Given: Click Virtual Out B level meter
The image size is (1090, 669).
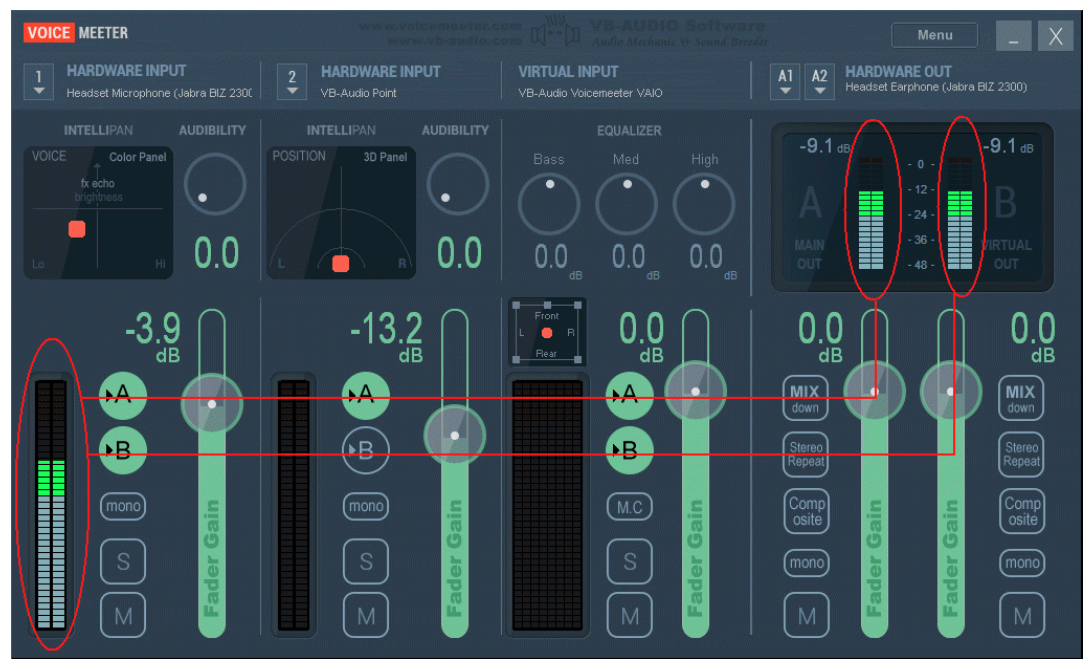Looking at the screenshot, I should coord(960,213).
